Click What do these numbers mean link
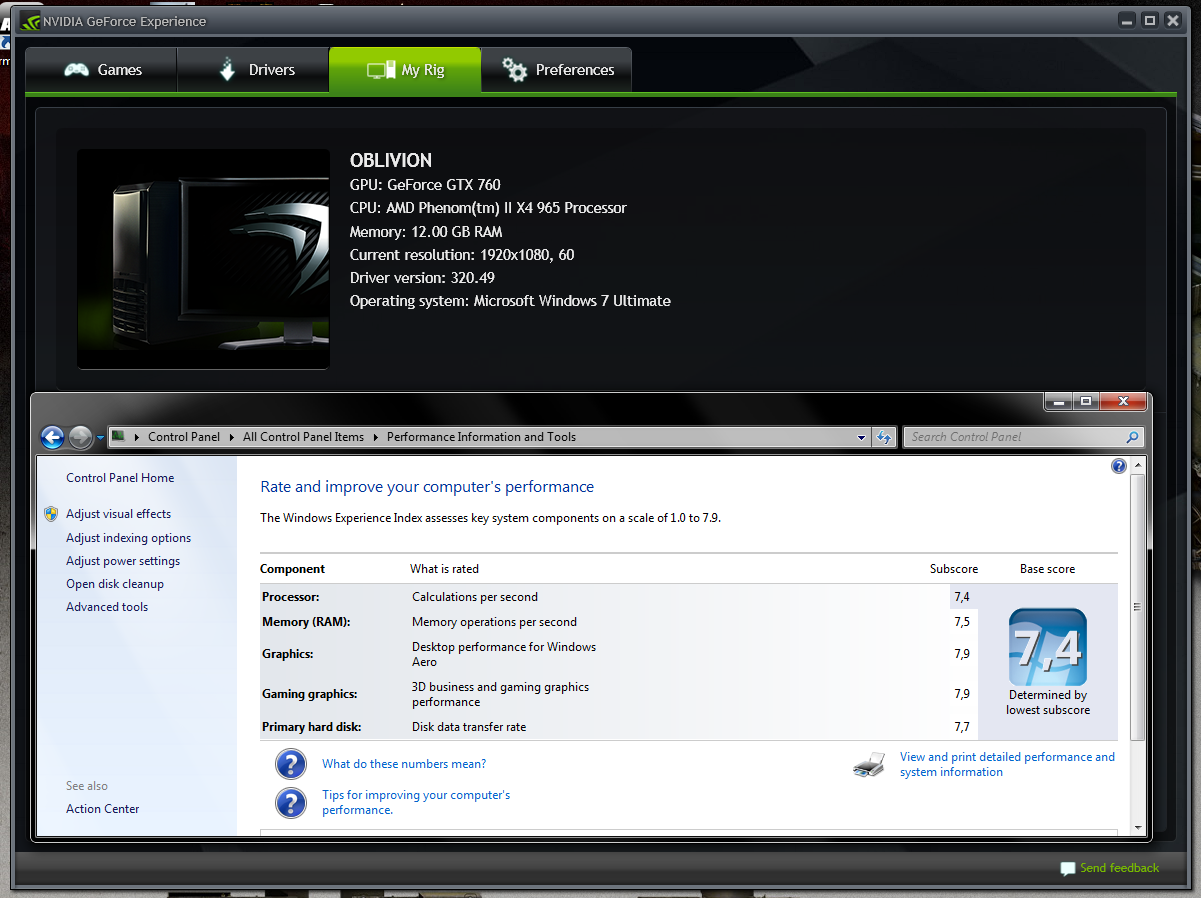 click(404, 764)
